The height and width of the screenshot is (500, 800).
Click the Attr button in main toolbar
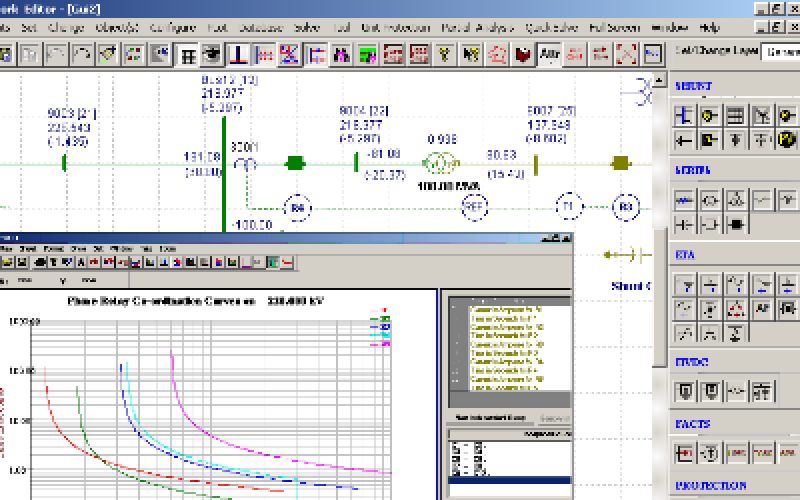pyautogui.click(x=549, y=54)
